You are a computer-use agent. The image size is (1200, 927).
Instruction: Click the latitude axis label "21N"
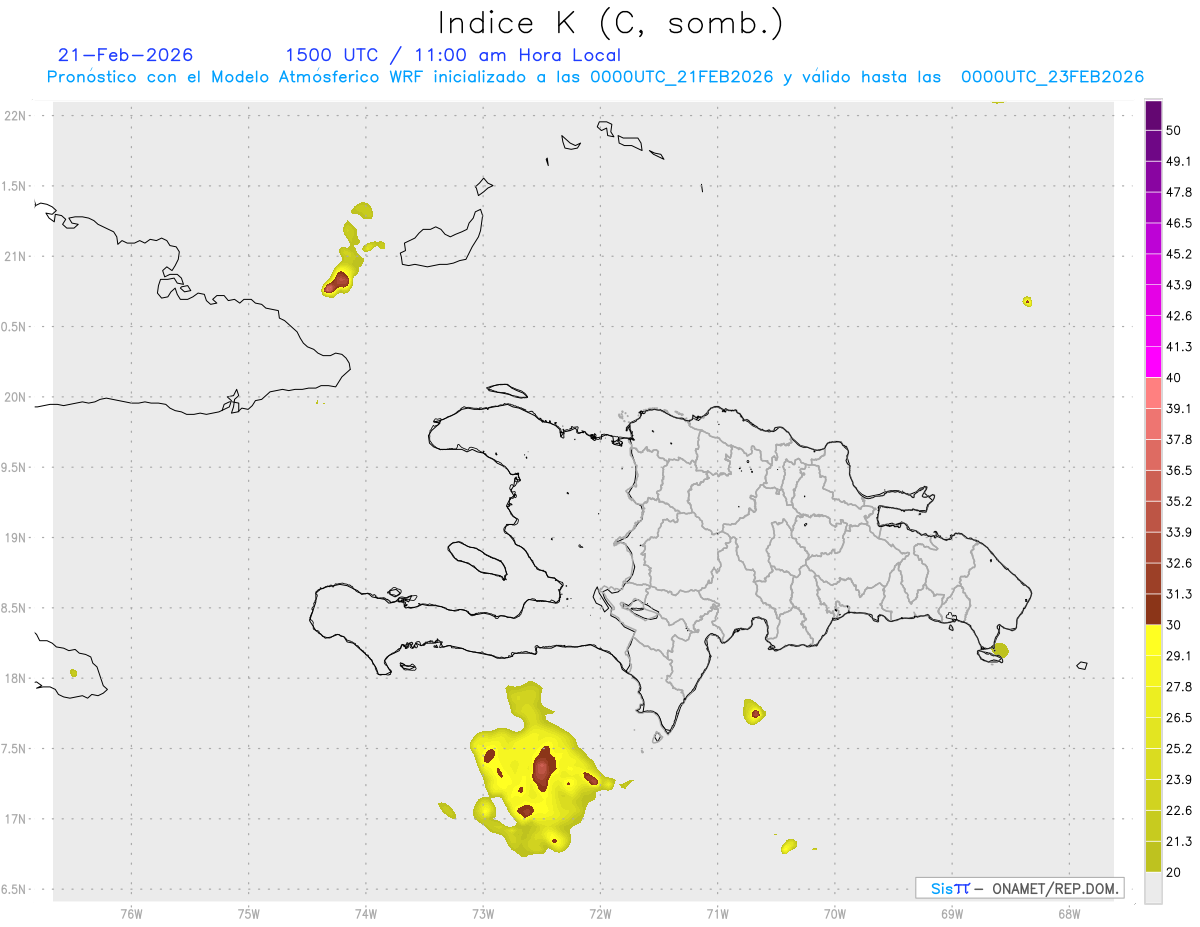point(17,257)
